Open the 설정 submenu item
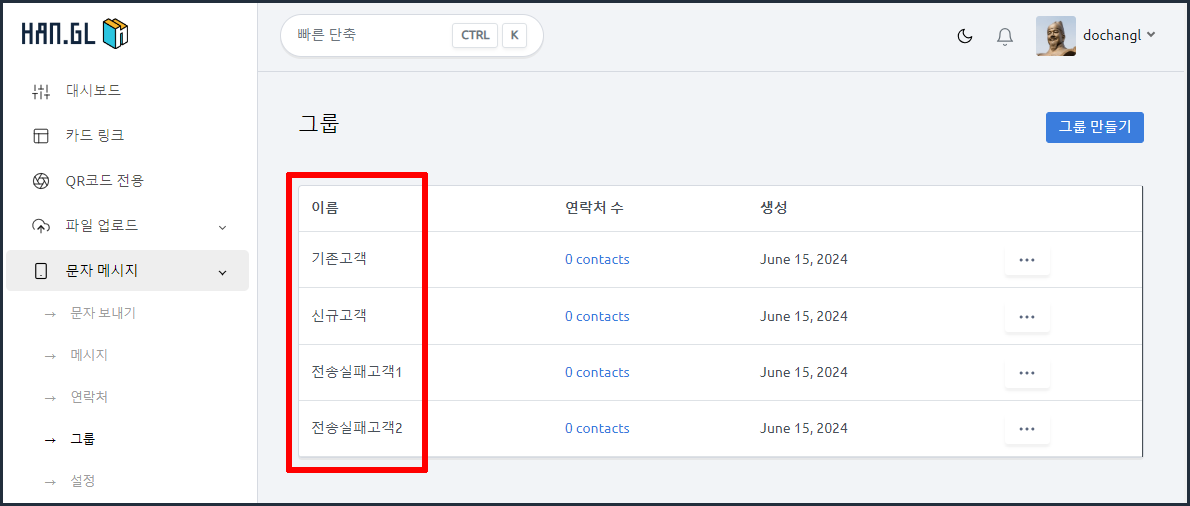The width and height of the screenshot is (1190, 506). tap(83, 481)
